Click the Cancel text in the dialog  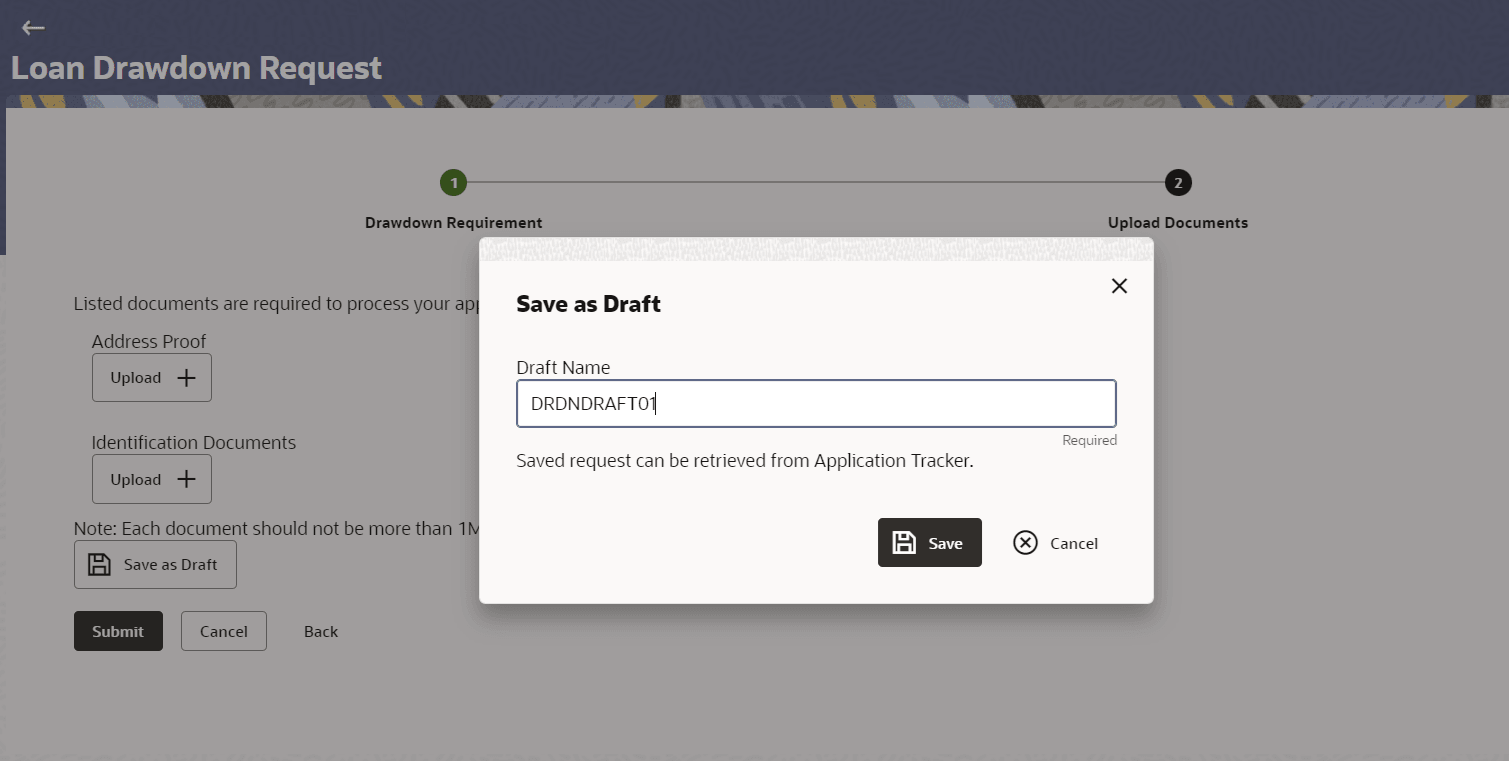point(1073,544)
